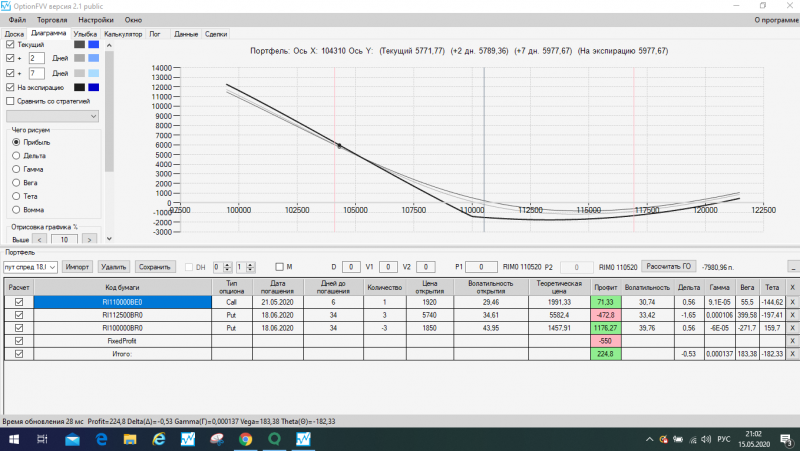
Task: Open the Торговля menu
Action: pos(52,20)
